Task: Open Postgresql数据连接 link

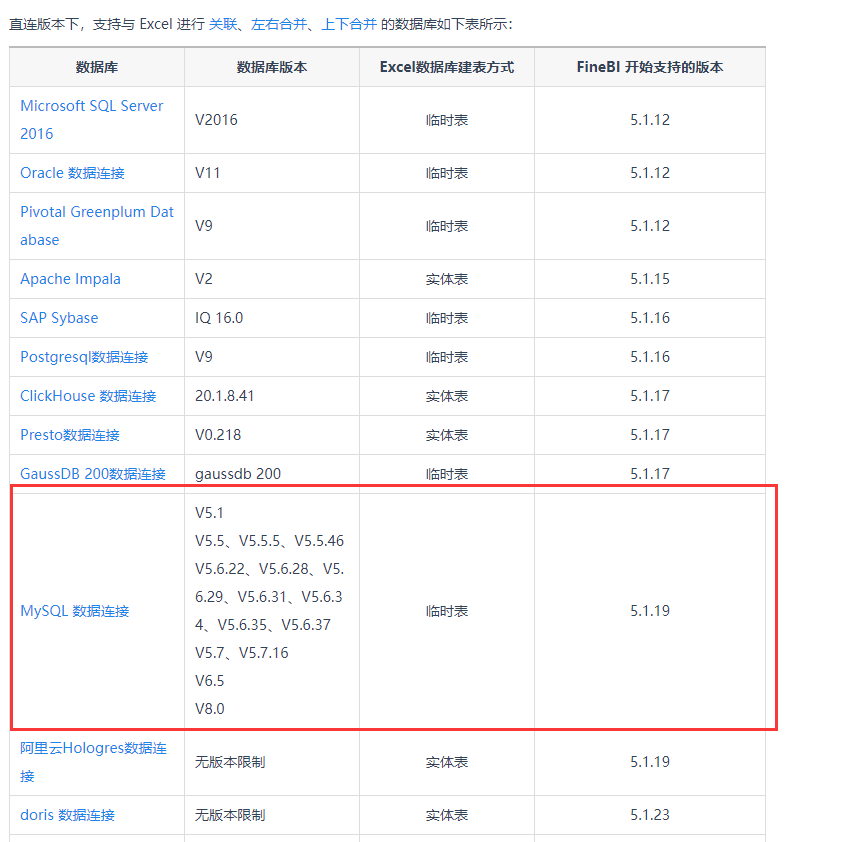Action: click(x=84, y=357)
